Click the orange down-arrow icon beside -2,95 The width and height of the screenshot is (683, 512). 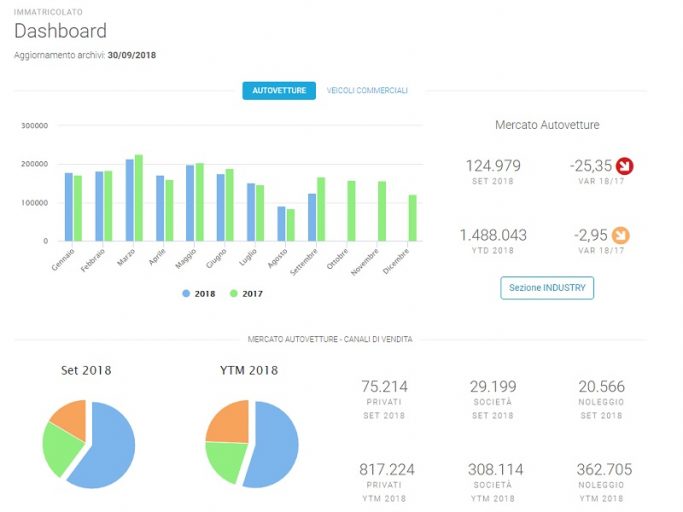(x=620, y=235)
